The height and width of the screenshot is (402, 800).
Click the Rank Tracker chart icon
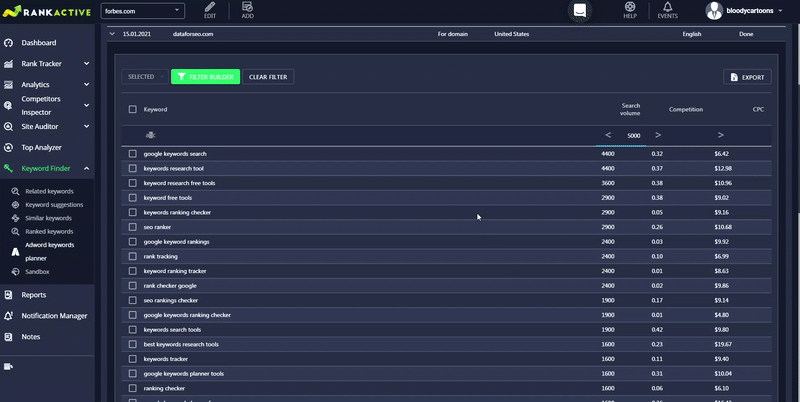(9, 64)
